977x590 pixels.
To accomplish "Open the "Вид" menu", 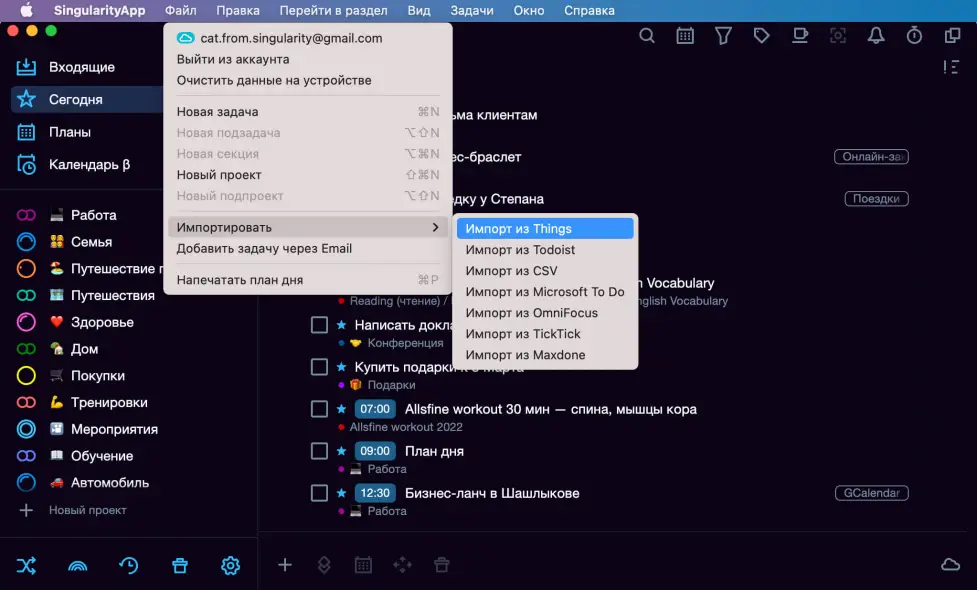I will (x=419, y=11).
